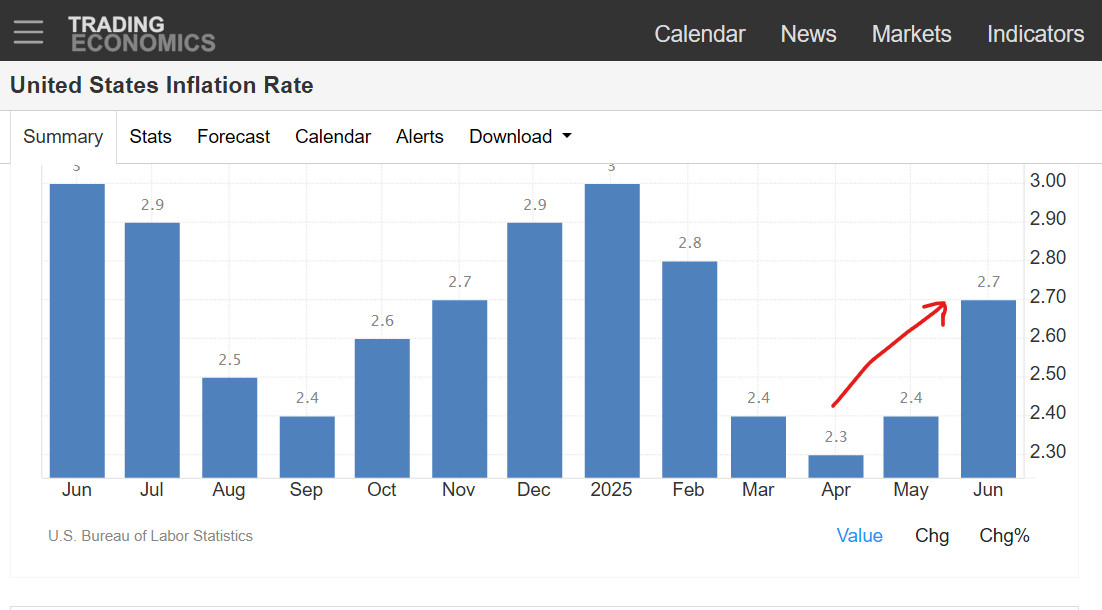Select the Calendar tab below the title

point(332,136)
